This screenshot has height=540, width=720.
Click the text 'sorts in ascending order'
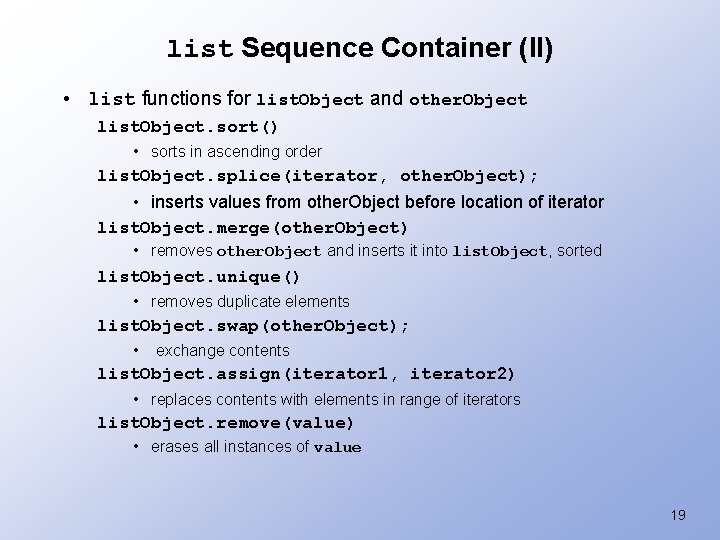236,152
